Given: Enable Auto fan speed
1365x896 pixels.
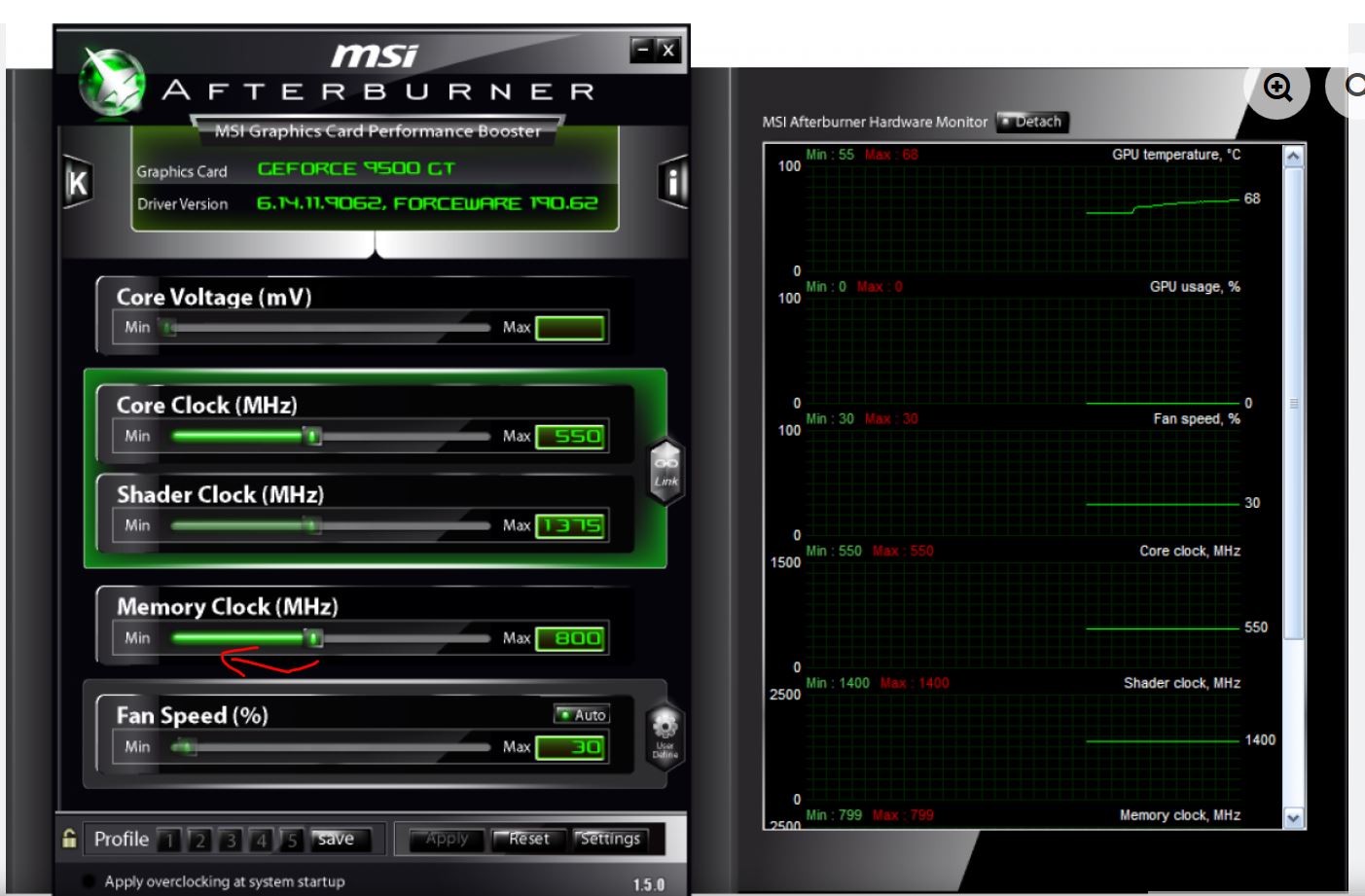Looking at the screenshot, I should point(582,715).
